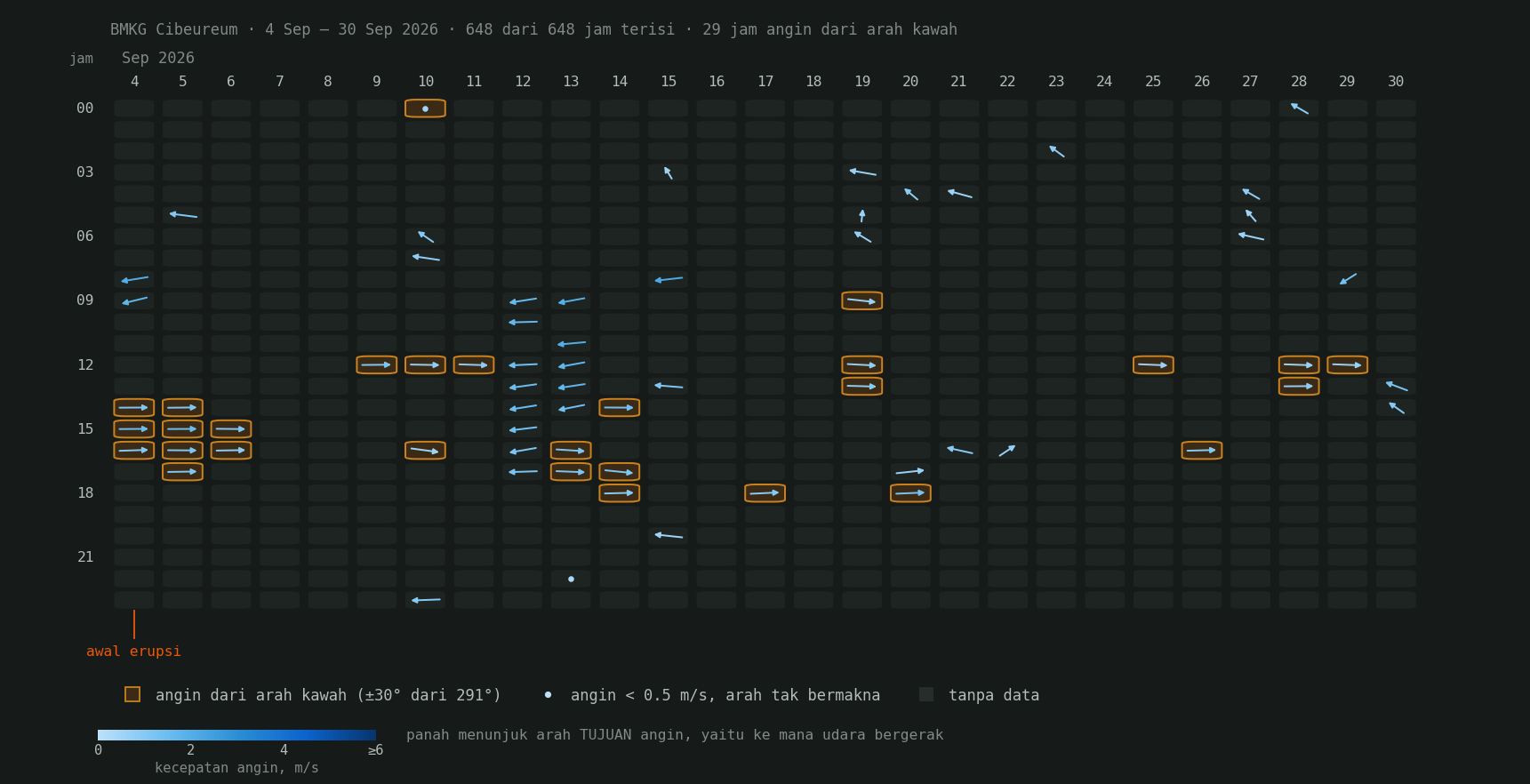Select the calm-wind dot on day 13 at hour 22
The height and width of the screenshot is (784, 1530).
tap(571, 579)
